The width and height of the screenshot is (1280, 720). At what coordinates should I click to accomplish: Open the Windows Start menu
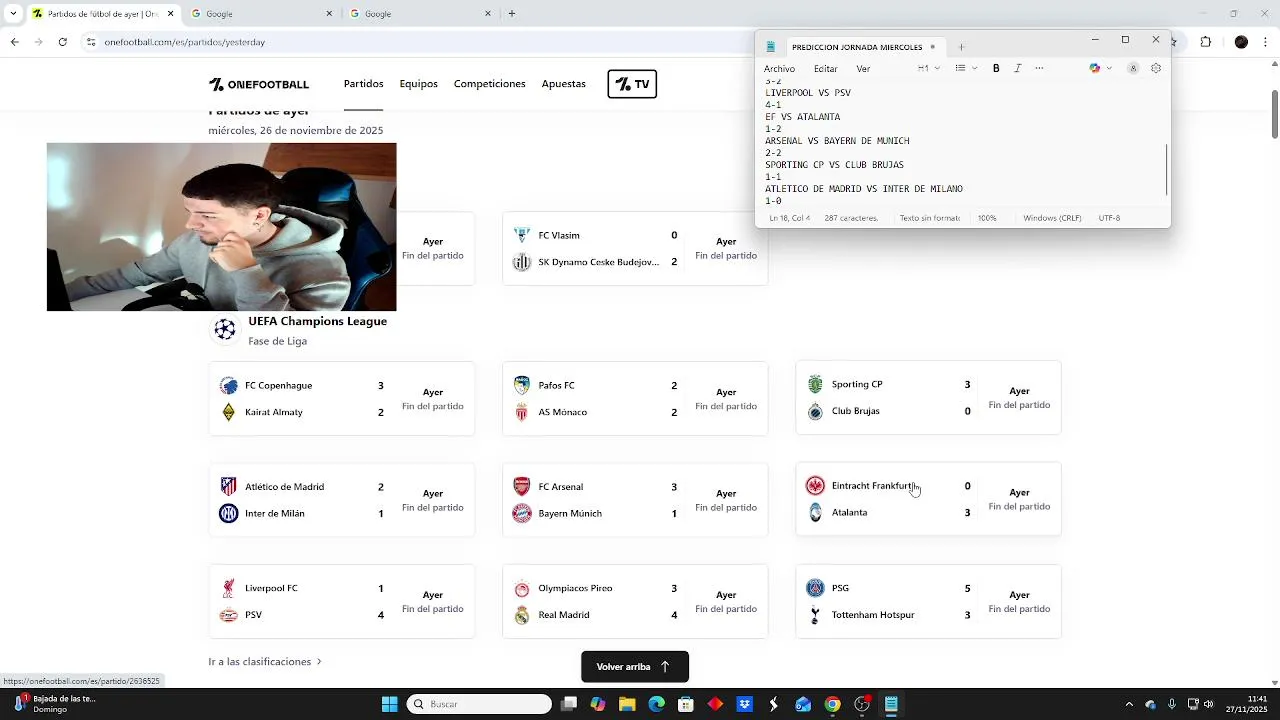click(390, 704)
